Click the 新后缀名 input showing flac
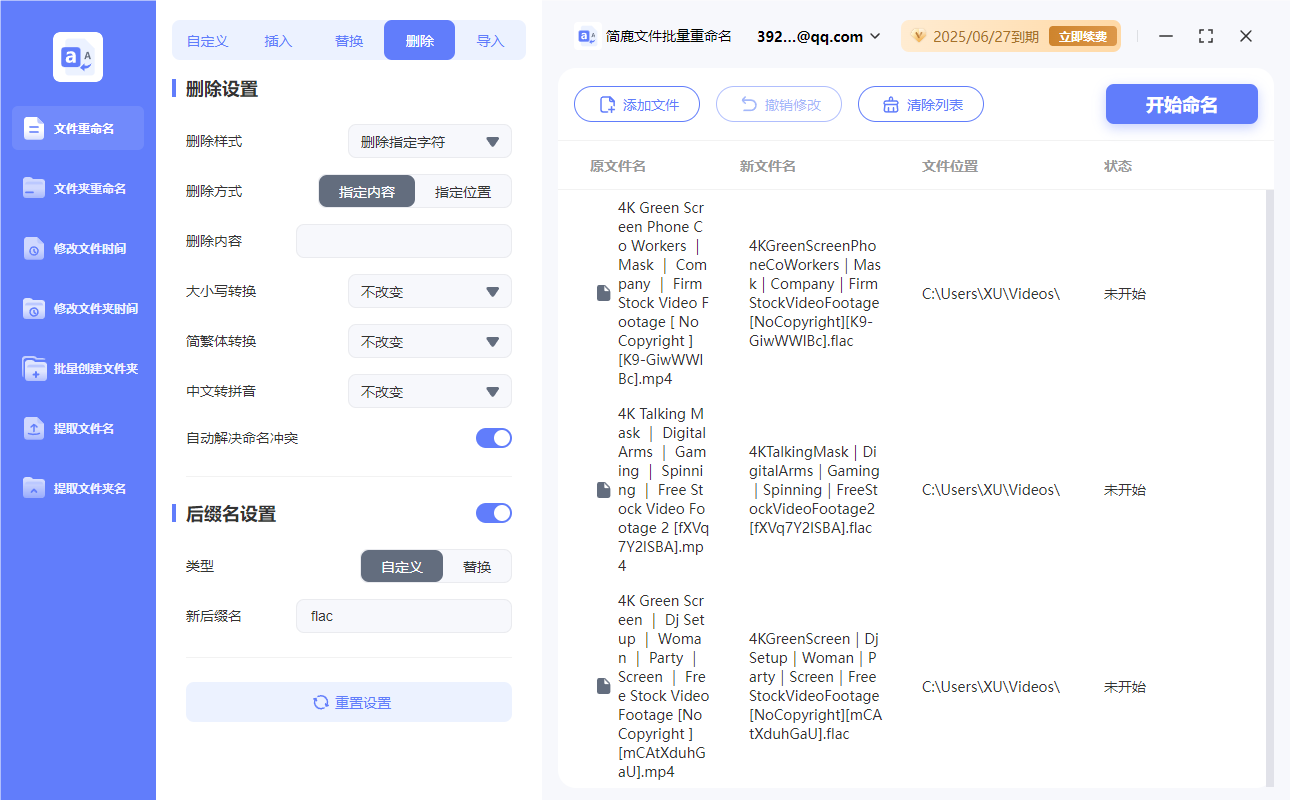Image resolution: width=1290 pixels, height=800 pixels. [403, 615]
